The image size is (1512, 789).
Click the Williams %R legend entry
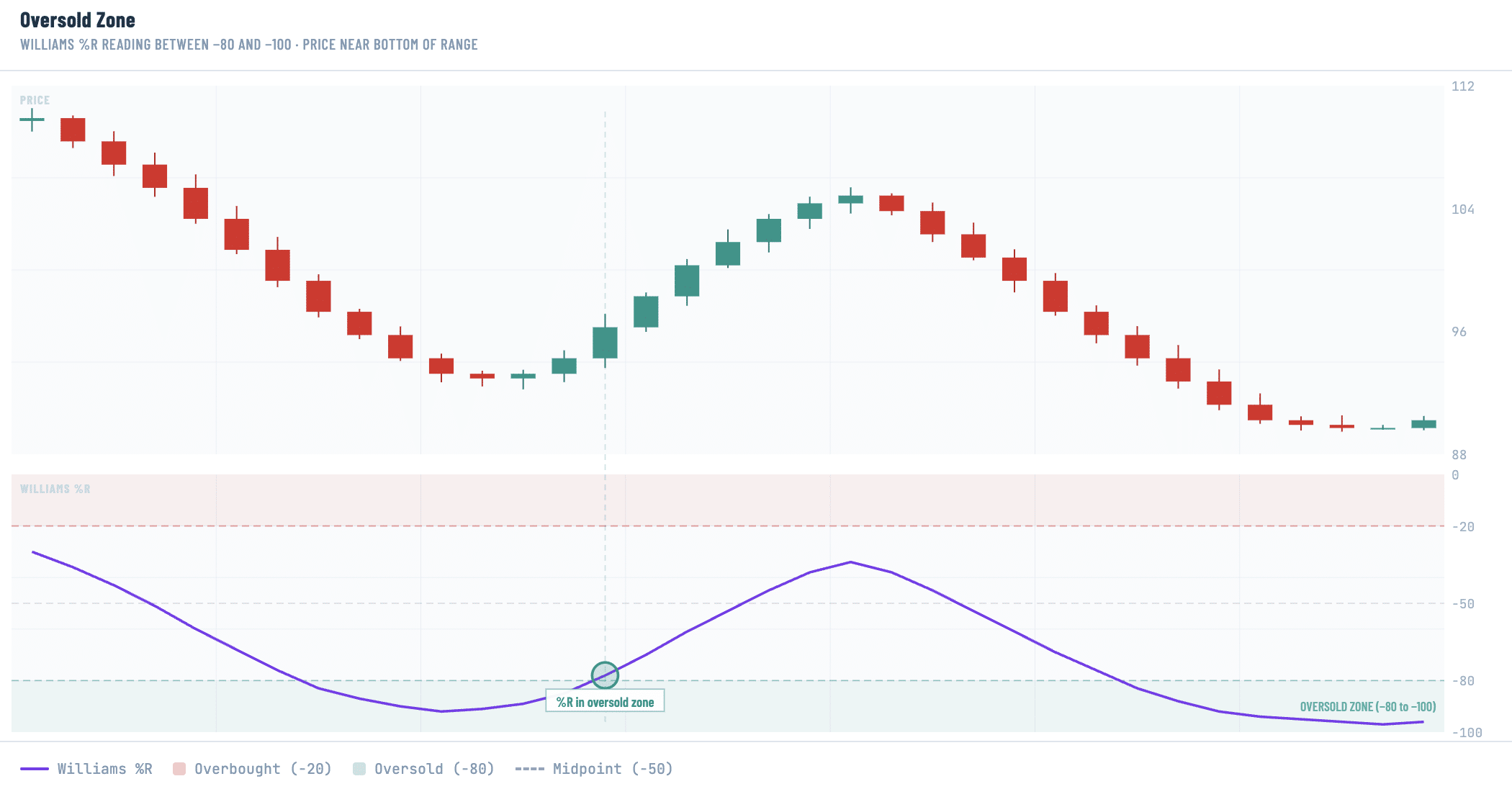point(86,769)
